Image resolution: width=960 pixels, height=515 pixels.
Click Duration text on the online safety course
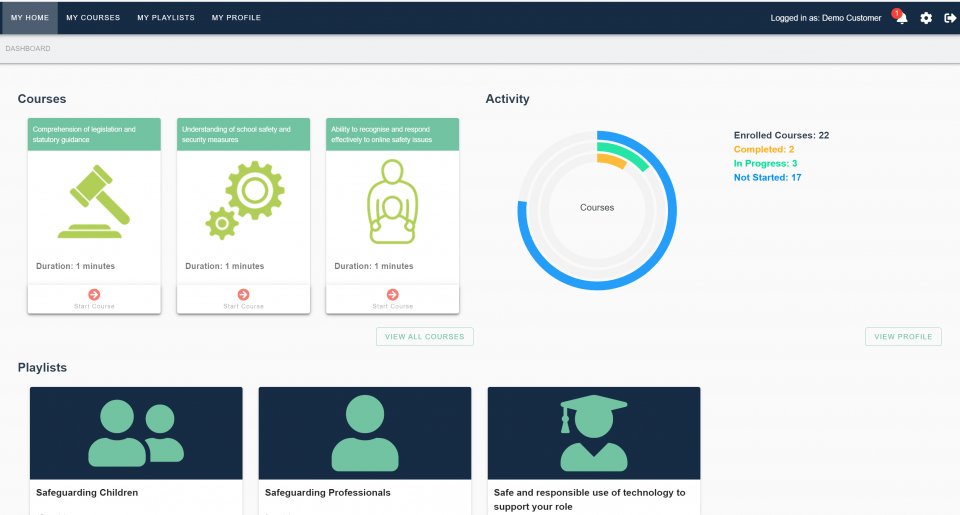[x=373, y=266]
